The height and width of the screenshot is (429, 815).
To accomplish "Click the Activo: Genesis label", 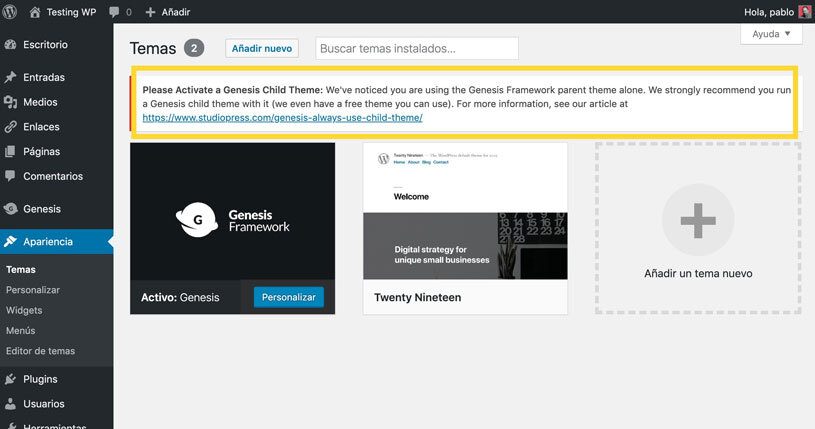I will [180, 297].
